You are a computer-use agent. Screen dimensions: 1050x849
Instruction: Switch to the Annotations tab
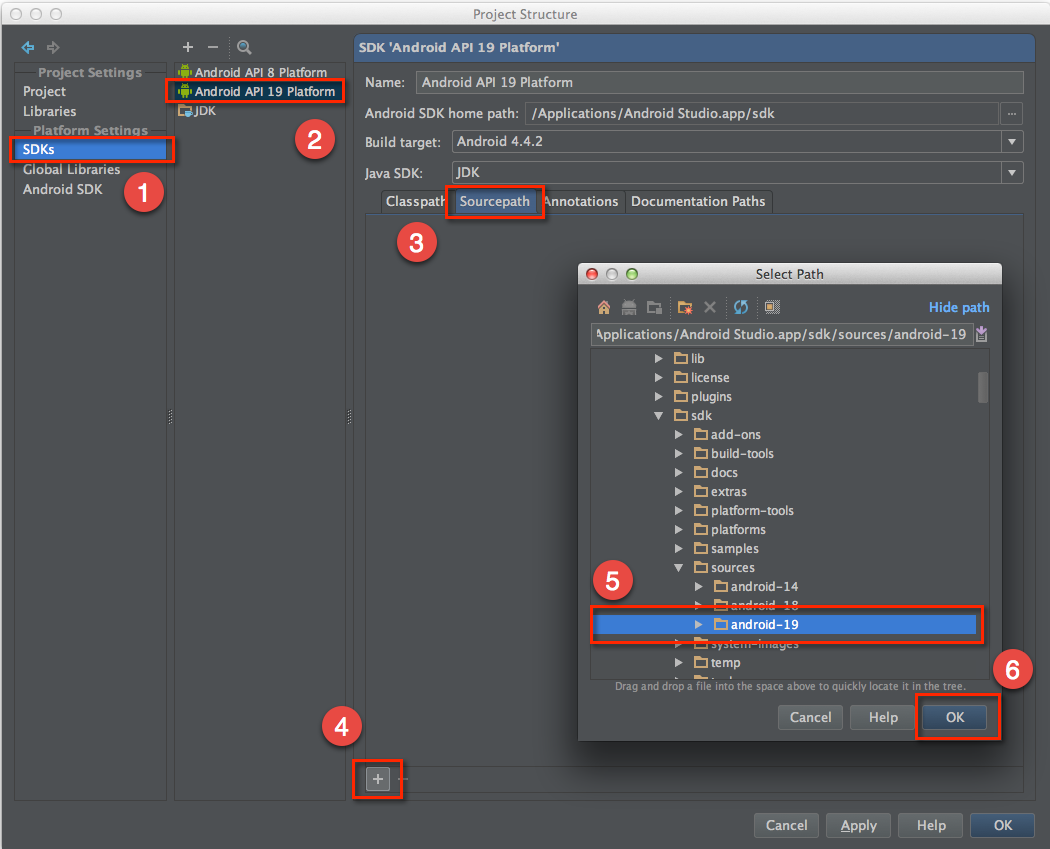(x=583, y=202)
